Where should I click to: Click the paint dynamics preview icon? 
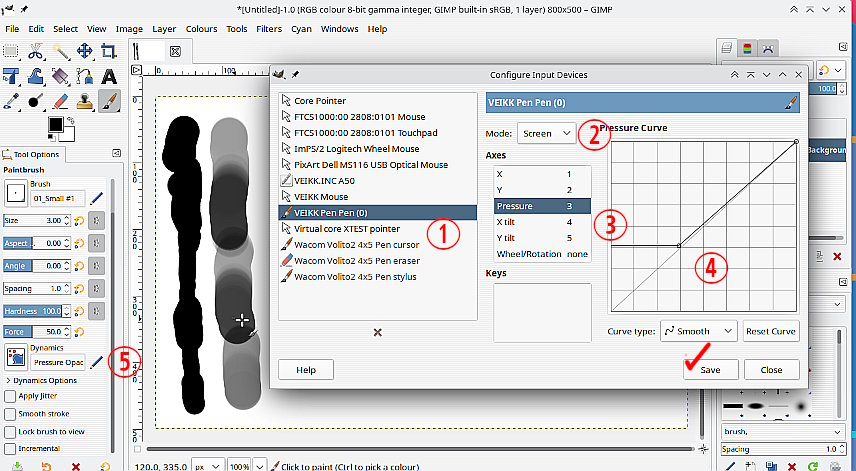pyautogui.click(x=16, y=357)
